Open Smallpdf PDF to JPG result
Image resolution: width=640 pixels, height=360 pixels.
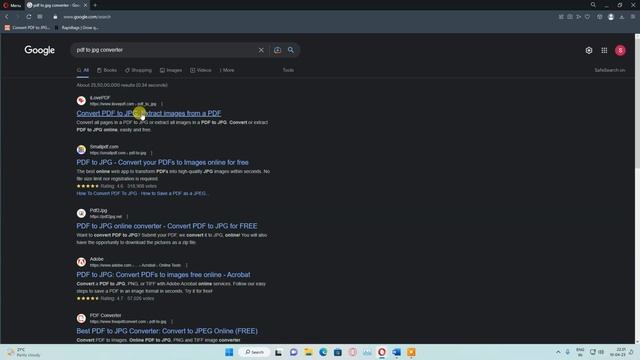[162, 162]
